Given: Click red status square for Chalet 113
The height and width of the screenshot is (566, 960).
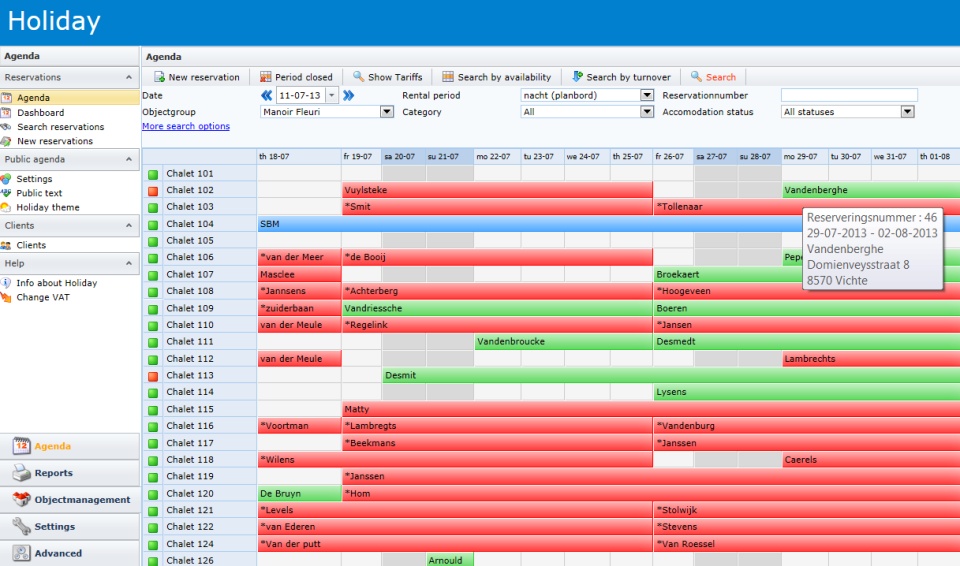Looking at the screenshot, I should point(153,376).
